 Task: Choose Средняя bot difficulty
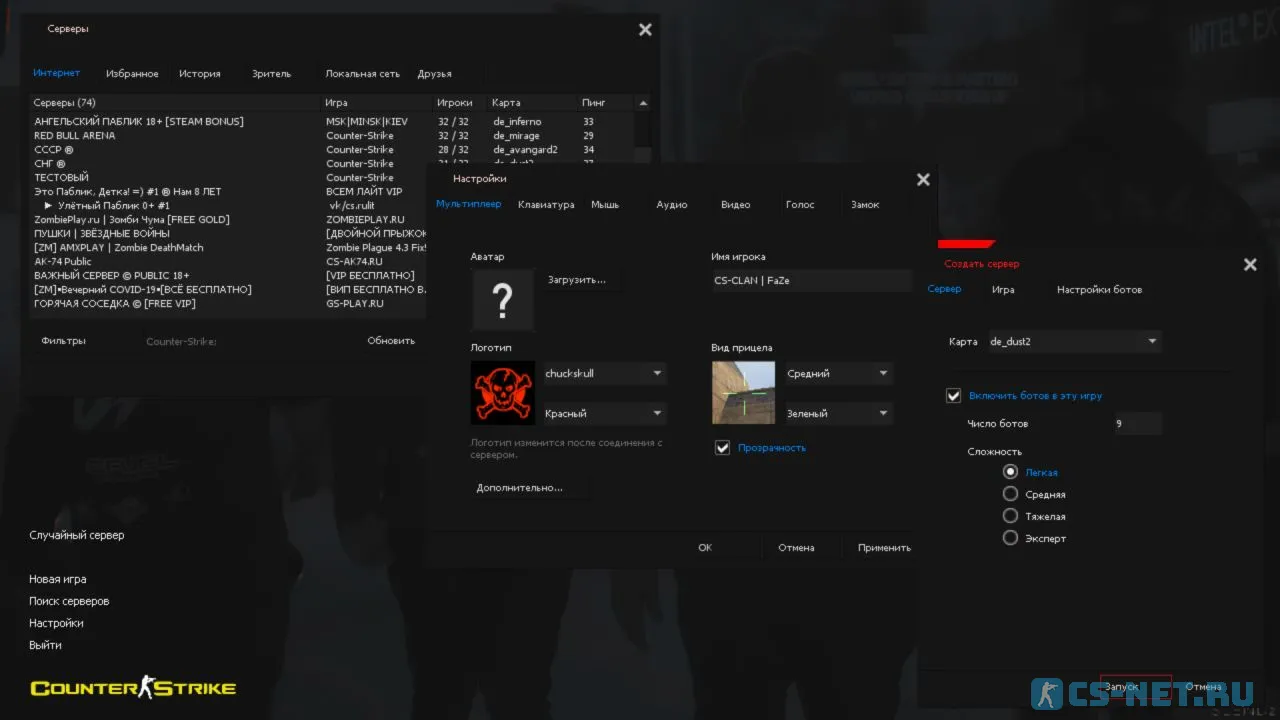[x=1010, y=494]
